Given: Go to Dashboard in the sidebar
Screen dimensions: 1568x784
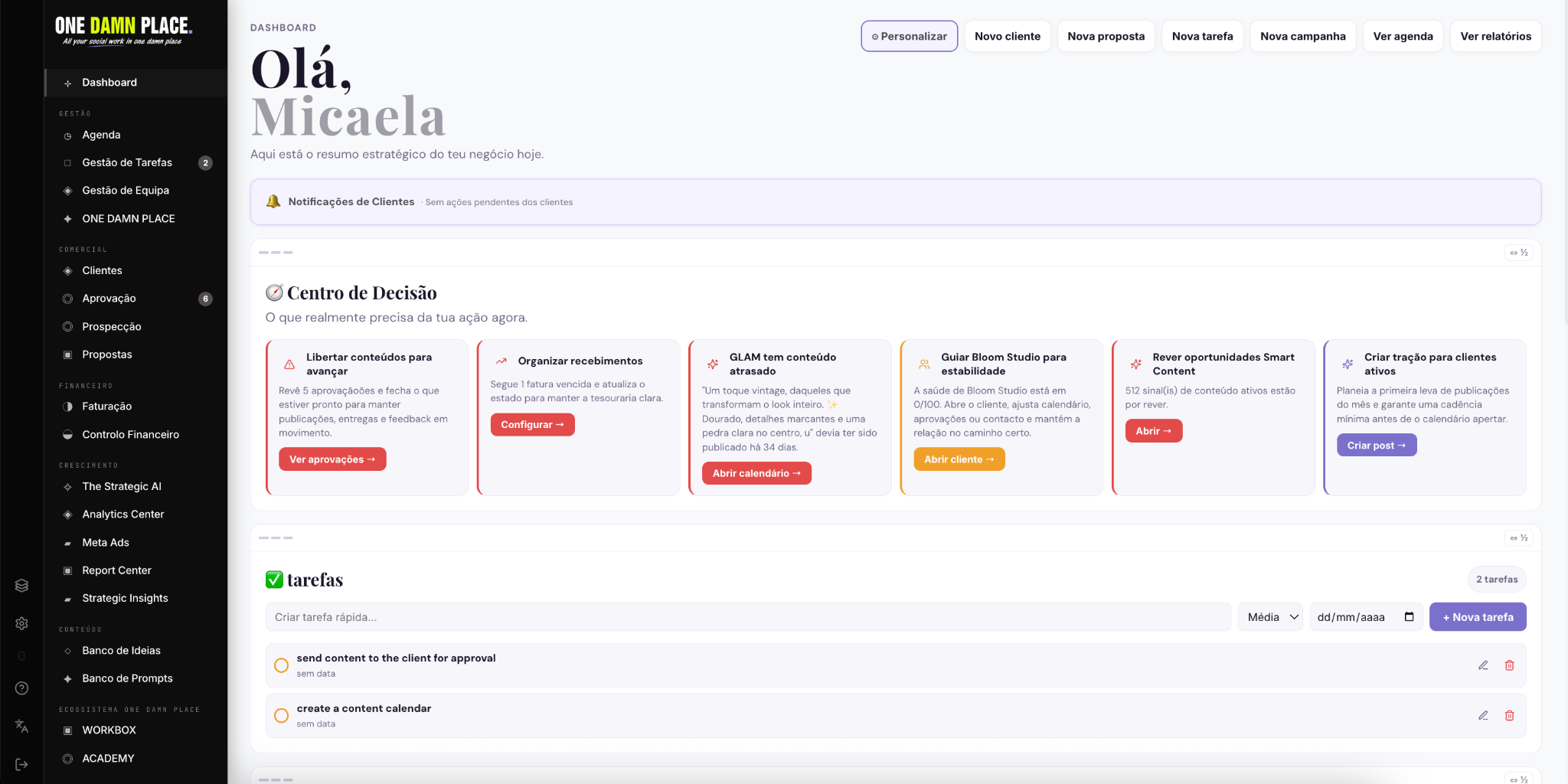Looking at the screenshot, I should pyautogui.click(x=136, y=83).
